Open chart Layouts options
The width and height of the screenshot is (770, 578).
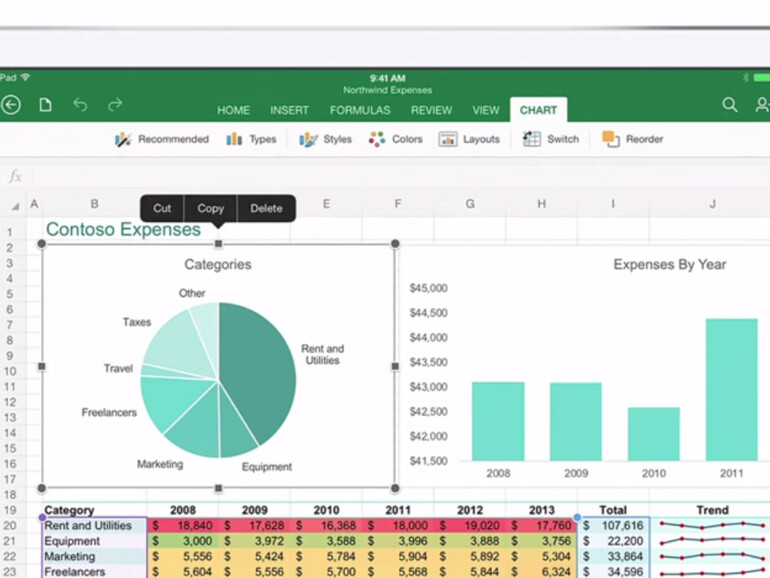click(469, 139)
